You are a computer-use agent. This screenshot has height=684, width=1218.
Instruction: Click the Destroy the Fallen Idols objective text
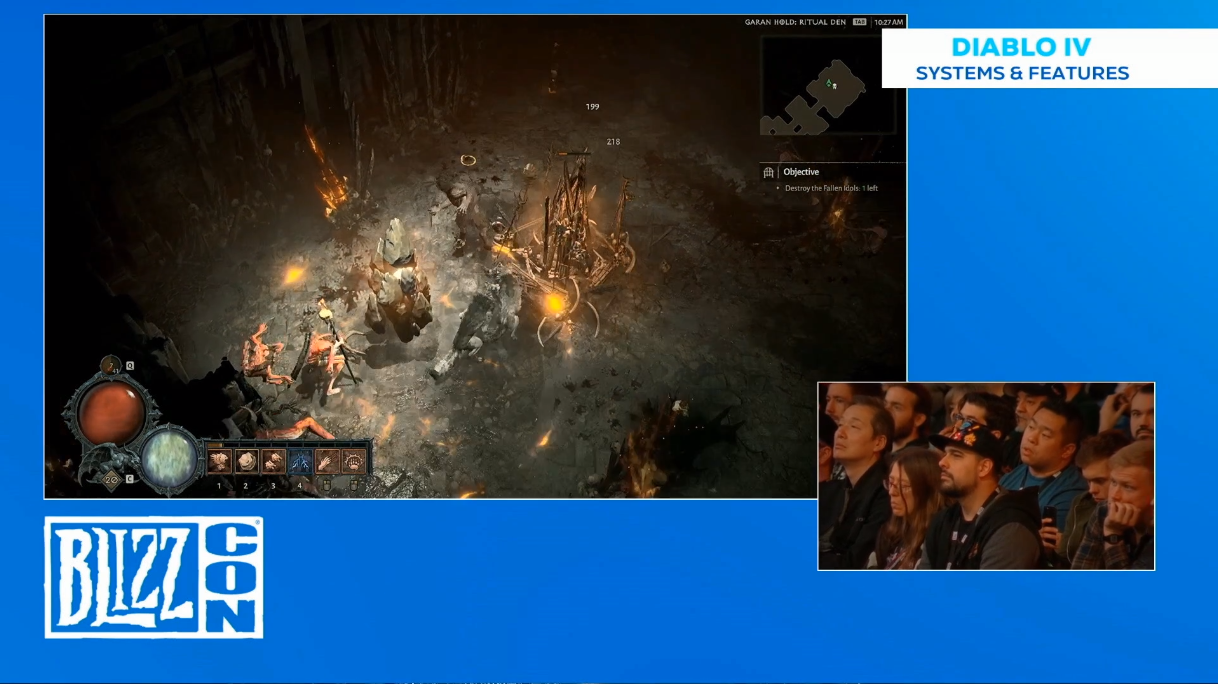point(831,188)
